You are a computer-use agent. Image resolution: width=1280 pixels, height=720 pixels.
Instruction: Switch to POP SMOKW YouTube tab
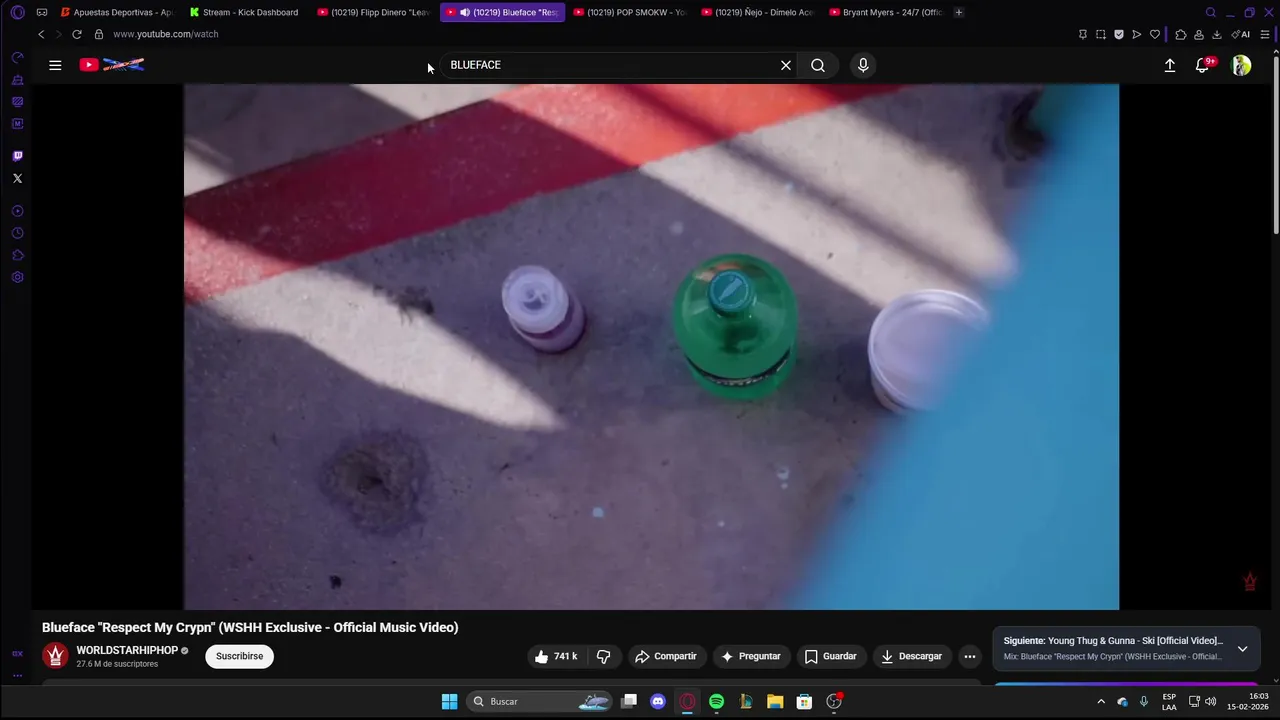tap(630, 12)
